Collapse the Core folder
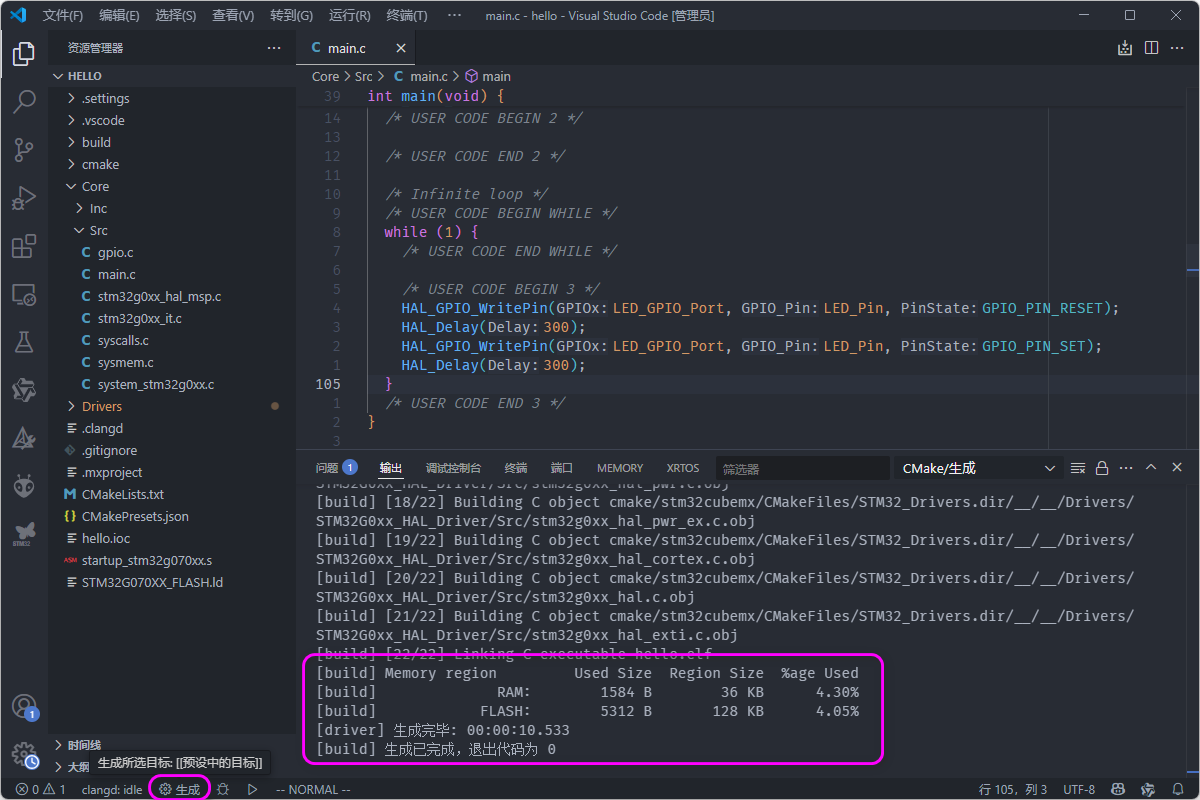 [x=95, y=186]
